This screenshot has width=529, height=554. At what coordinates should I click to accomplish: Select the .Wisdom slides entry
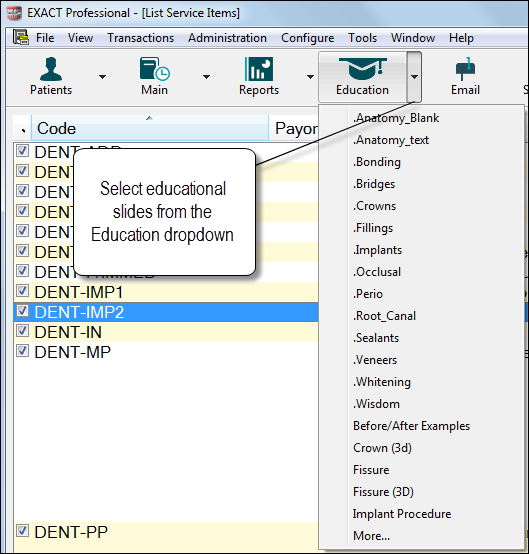coord(376,404)
